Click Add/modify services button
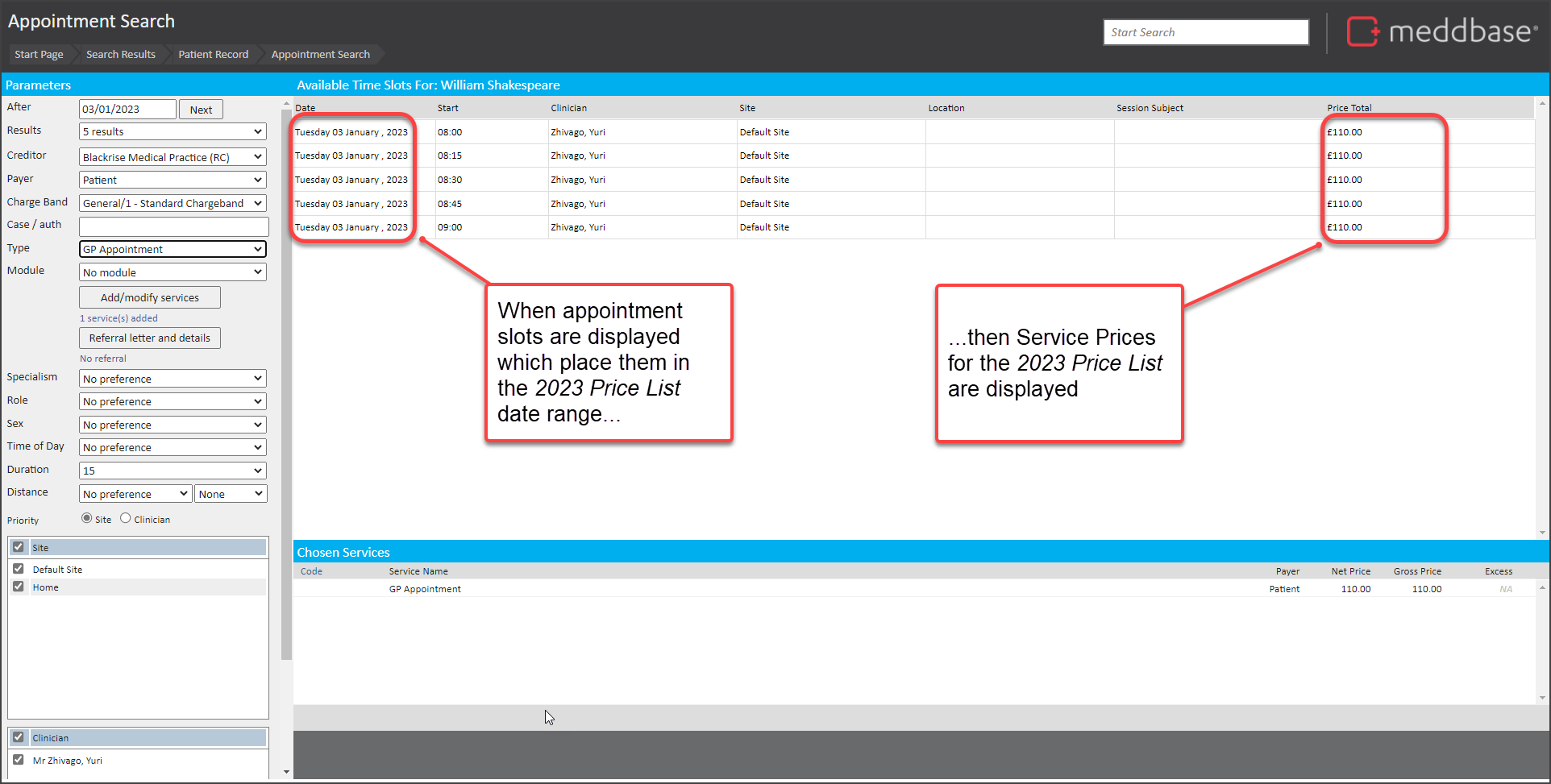The image size is (1551, 784). [150, 297]
